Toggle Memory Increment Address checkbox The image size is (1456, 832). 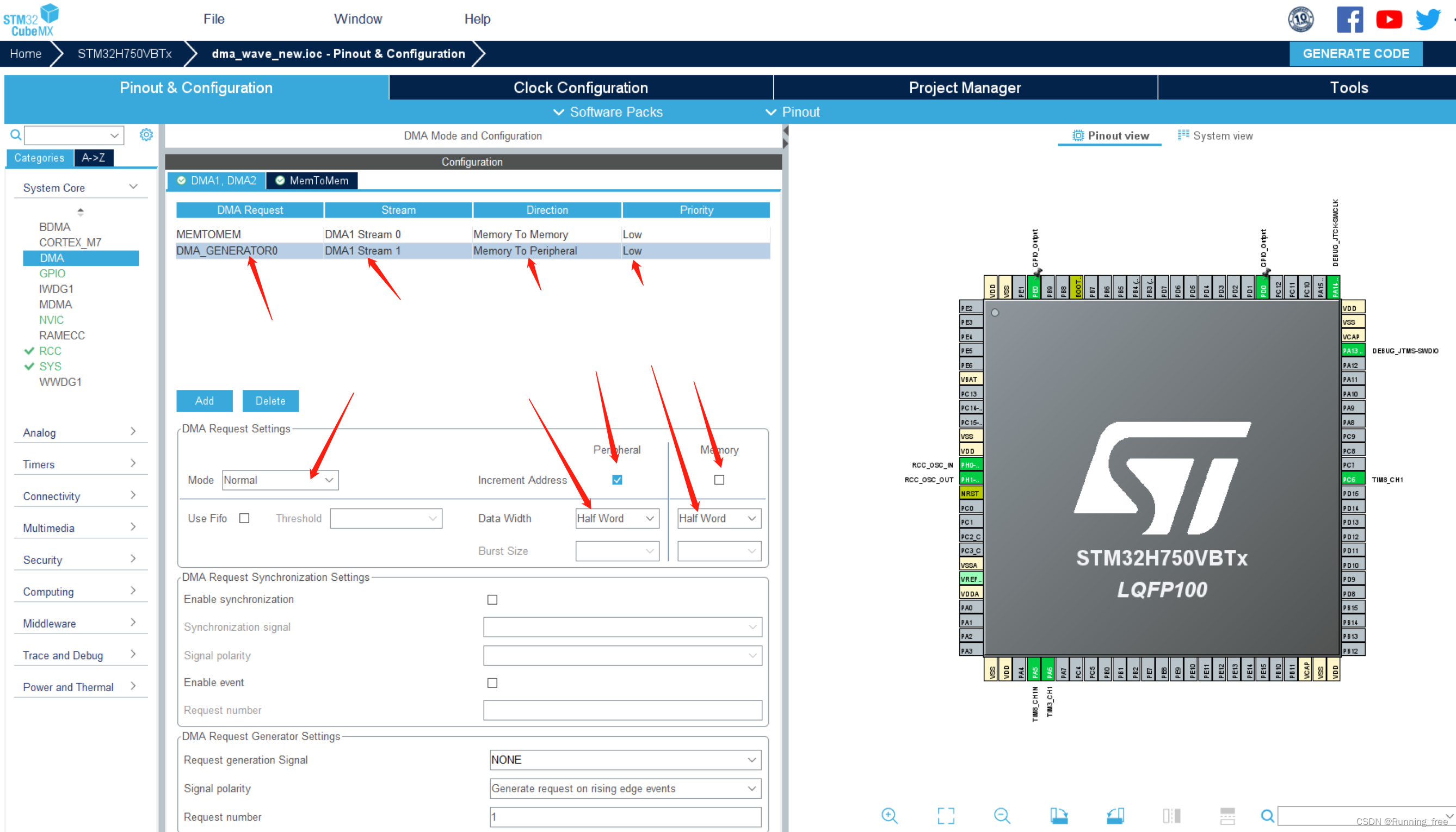[719, 480]
